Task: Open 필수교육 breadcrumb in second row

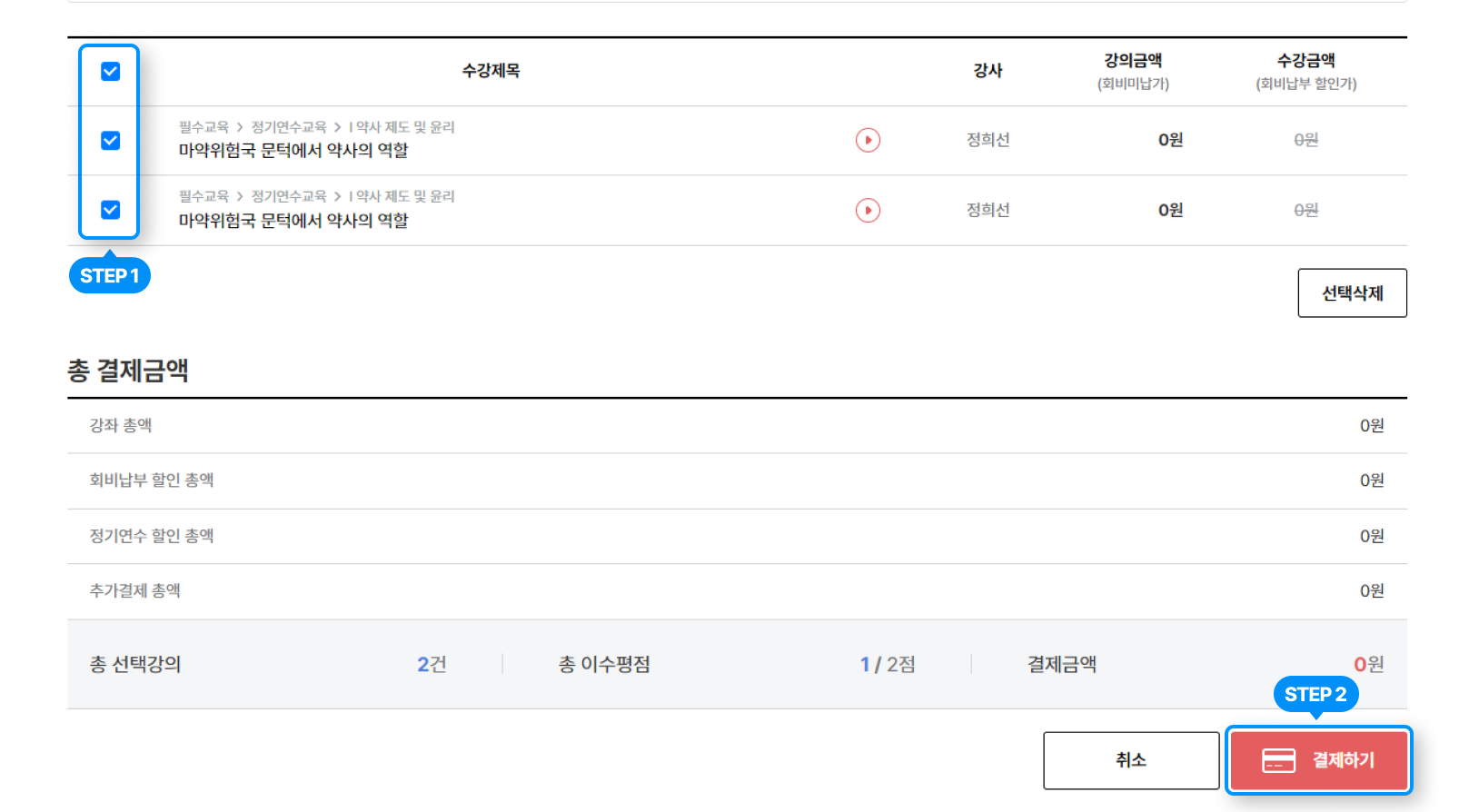Action: tap(203, 196)
